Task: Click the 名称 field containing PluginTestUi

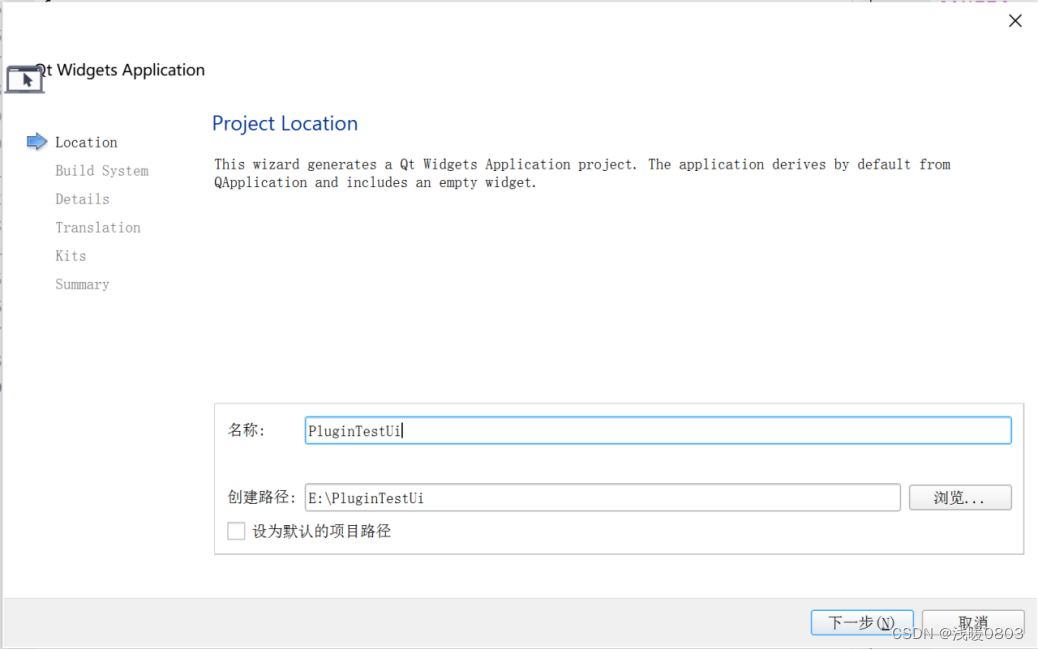Action: 657,430
